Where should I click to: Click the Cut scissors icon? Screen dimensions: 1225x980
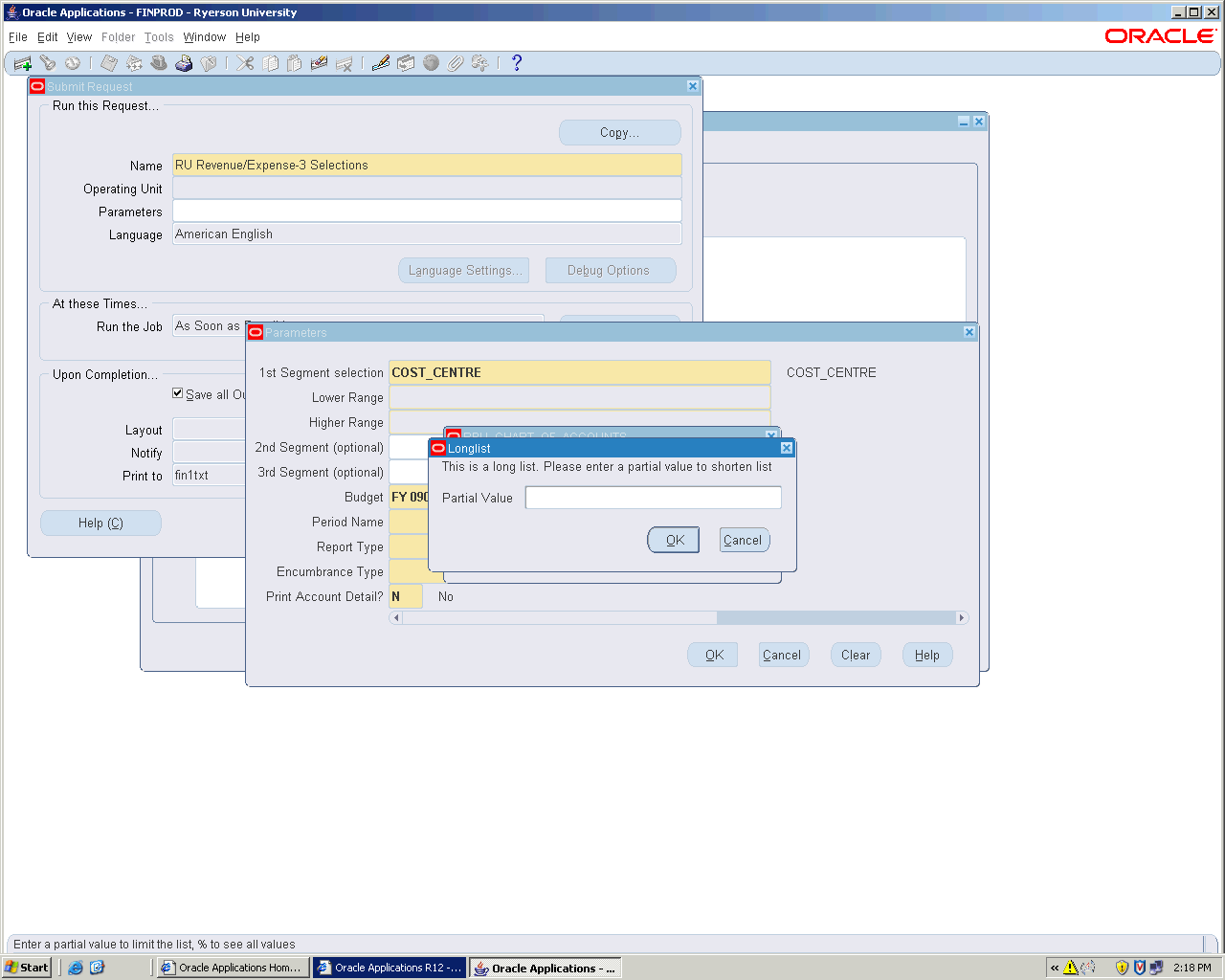pyautogui.click(x=246, y=63)
